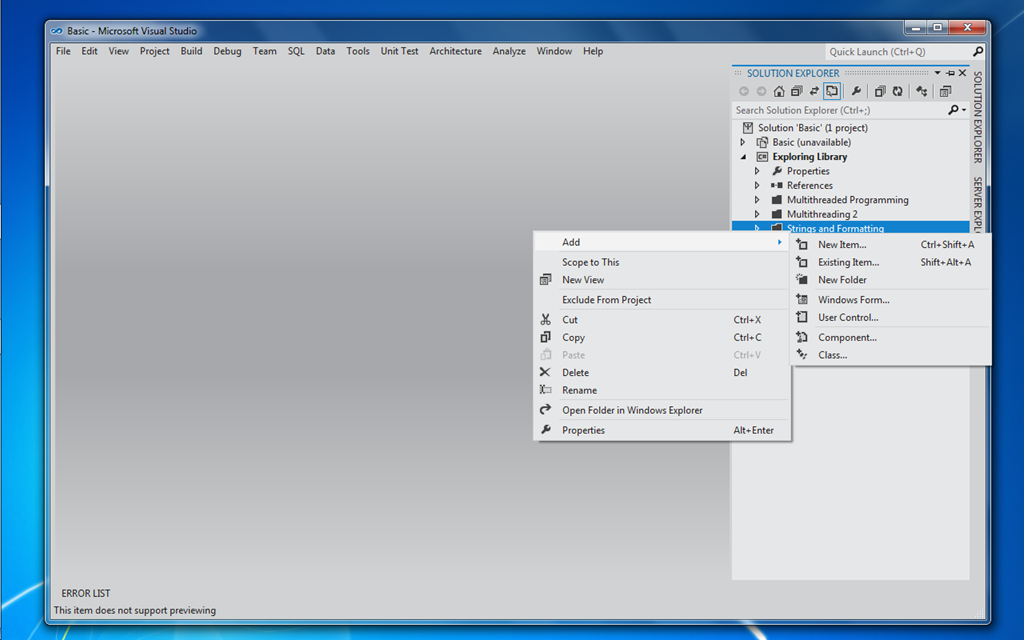
Task: Open the File menu
Action: click(63, 51)
